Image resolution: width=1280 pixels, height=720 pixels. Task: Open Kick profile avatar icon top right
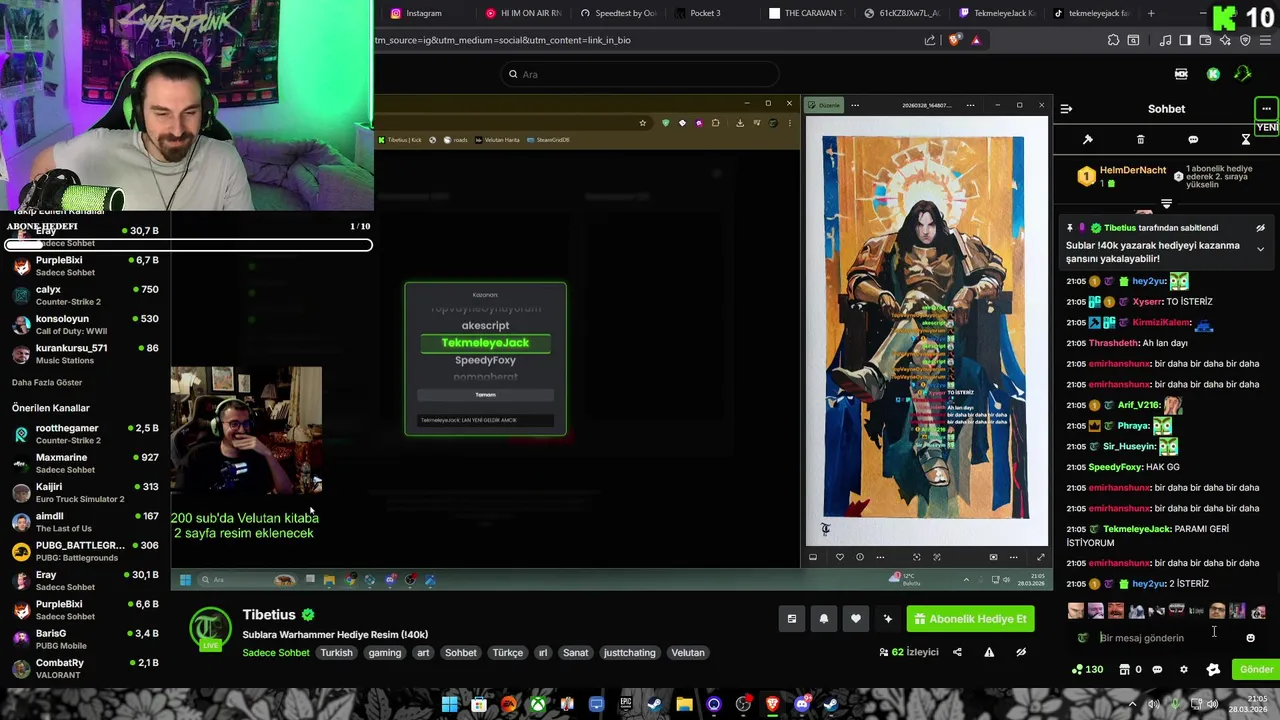pyautogui.click(x=1243, y=74)
